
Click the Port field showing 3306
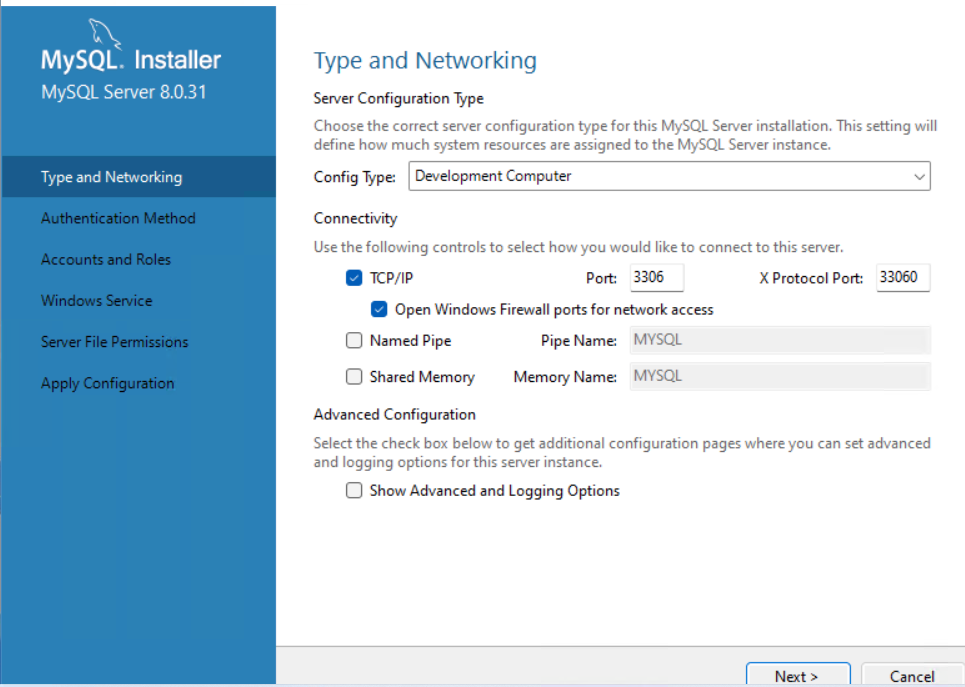656,278
